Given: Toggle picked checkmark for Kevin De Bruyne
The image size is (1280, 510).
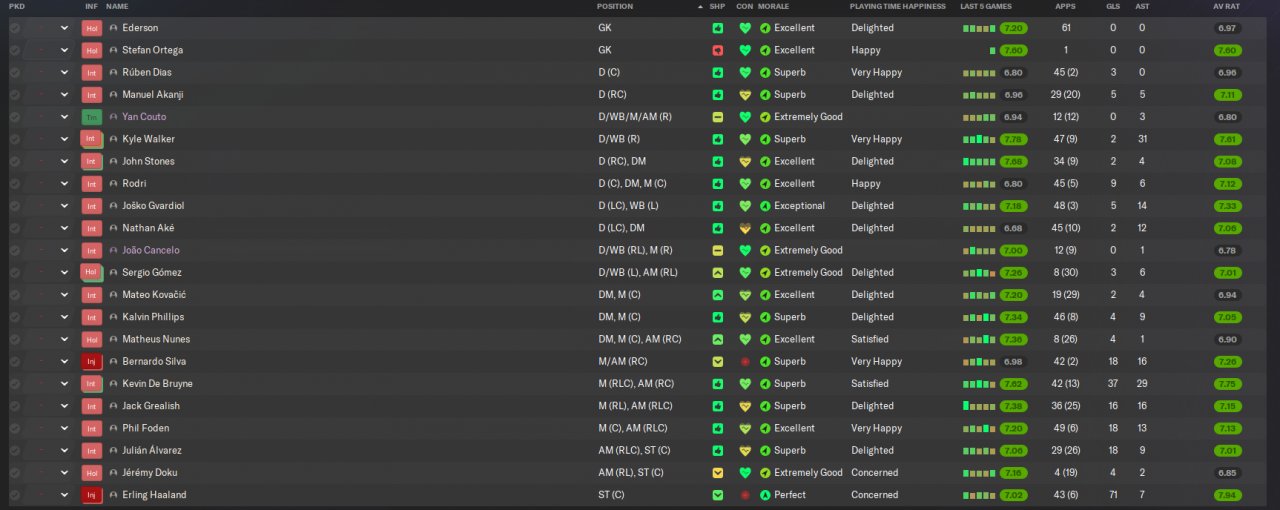Looking at the screenshot, I should coord(14,384).
